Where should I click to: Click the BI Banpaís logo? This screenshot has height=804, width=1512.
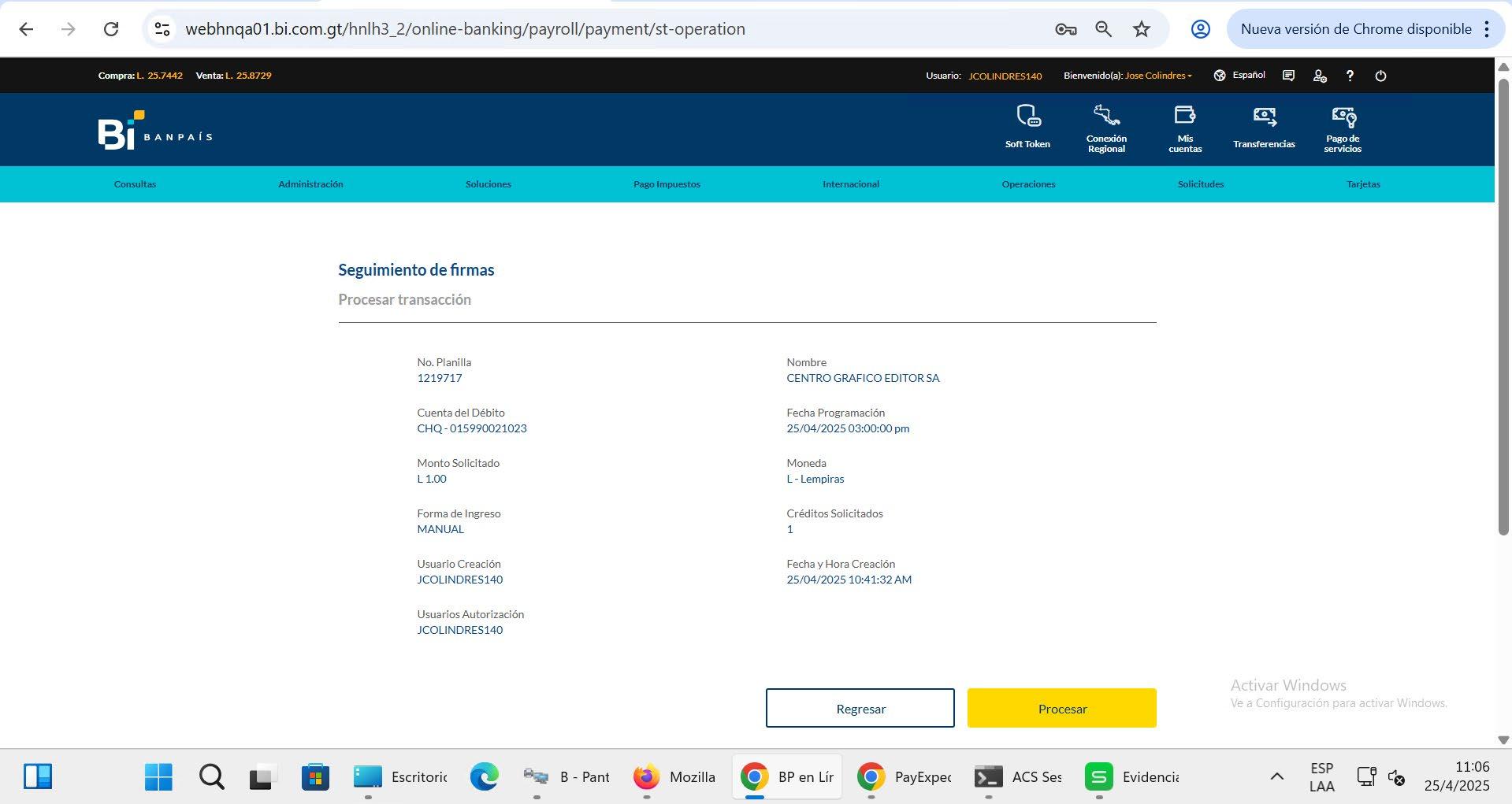[x=155, y=130]
